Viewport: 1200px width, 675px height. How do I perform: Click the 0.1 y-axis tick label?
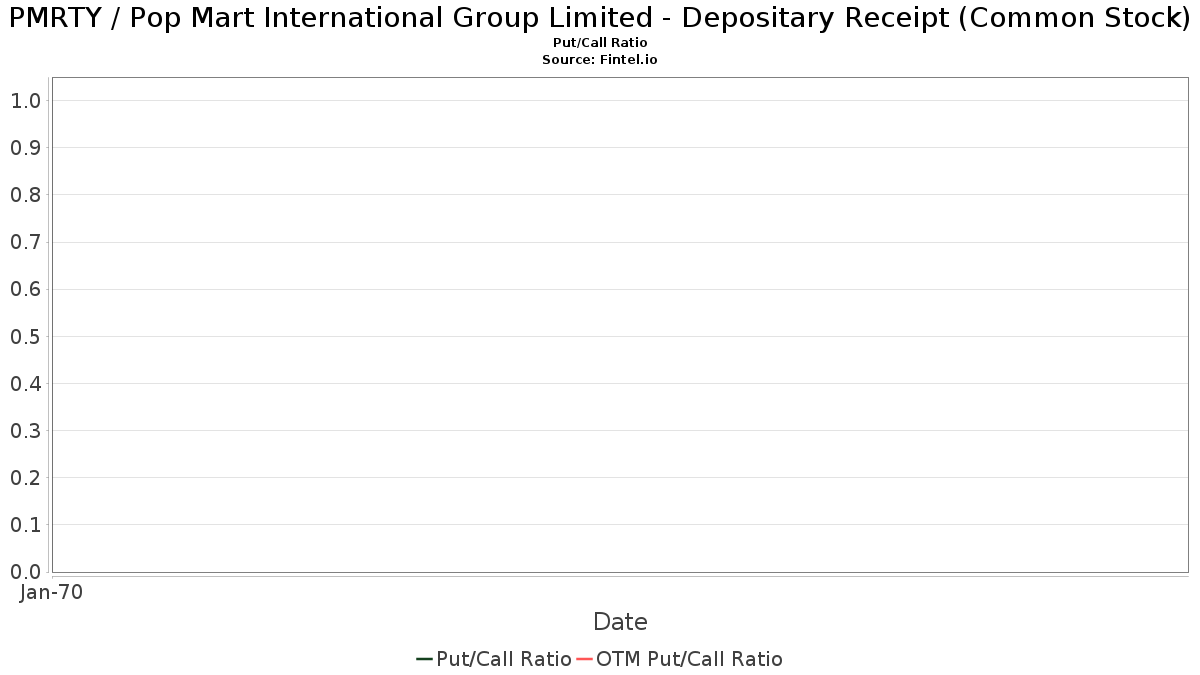tap(25, 525)
